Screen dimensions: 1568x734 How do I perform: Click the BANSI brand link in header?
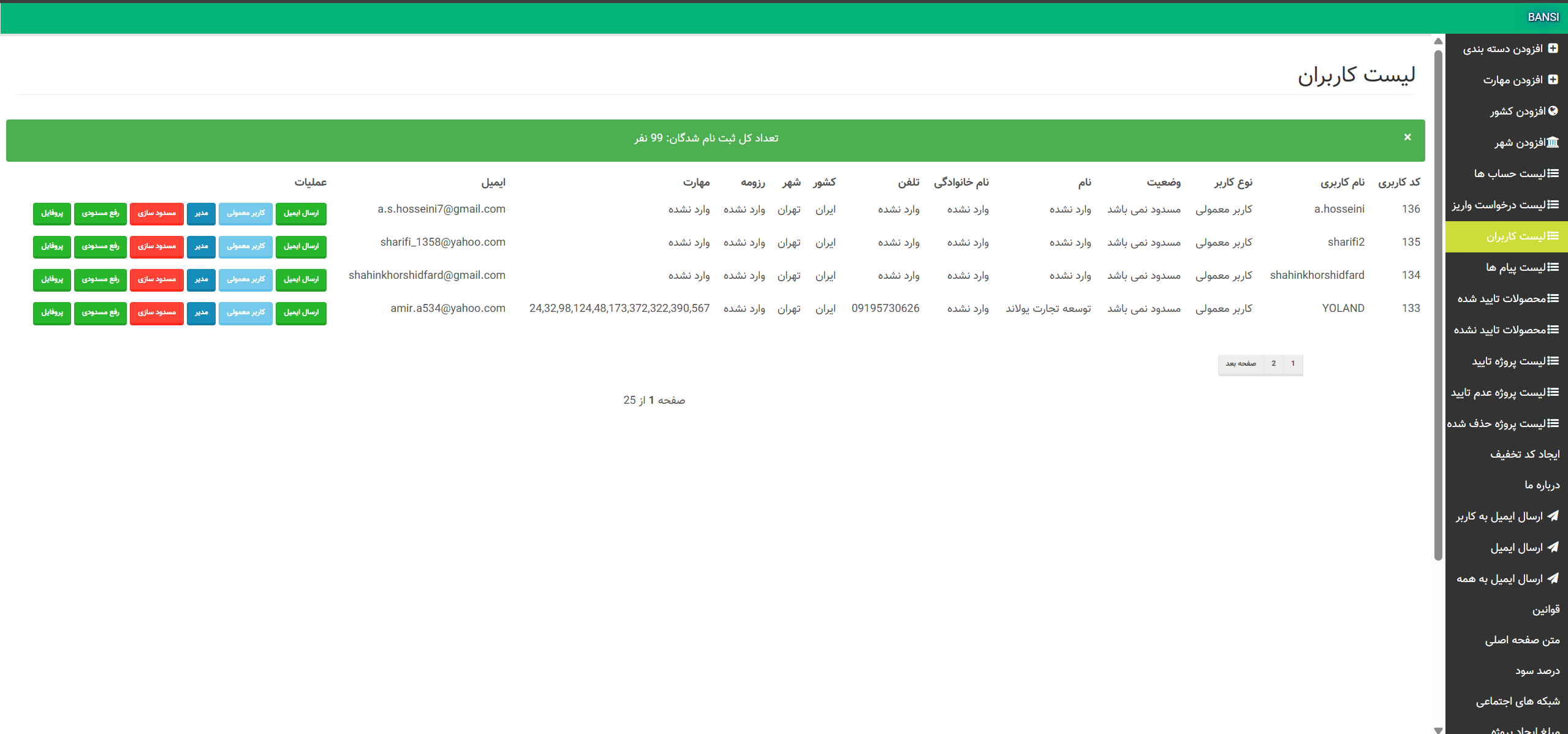(1543, 17)
